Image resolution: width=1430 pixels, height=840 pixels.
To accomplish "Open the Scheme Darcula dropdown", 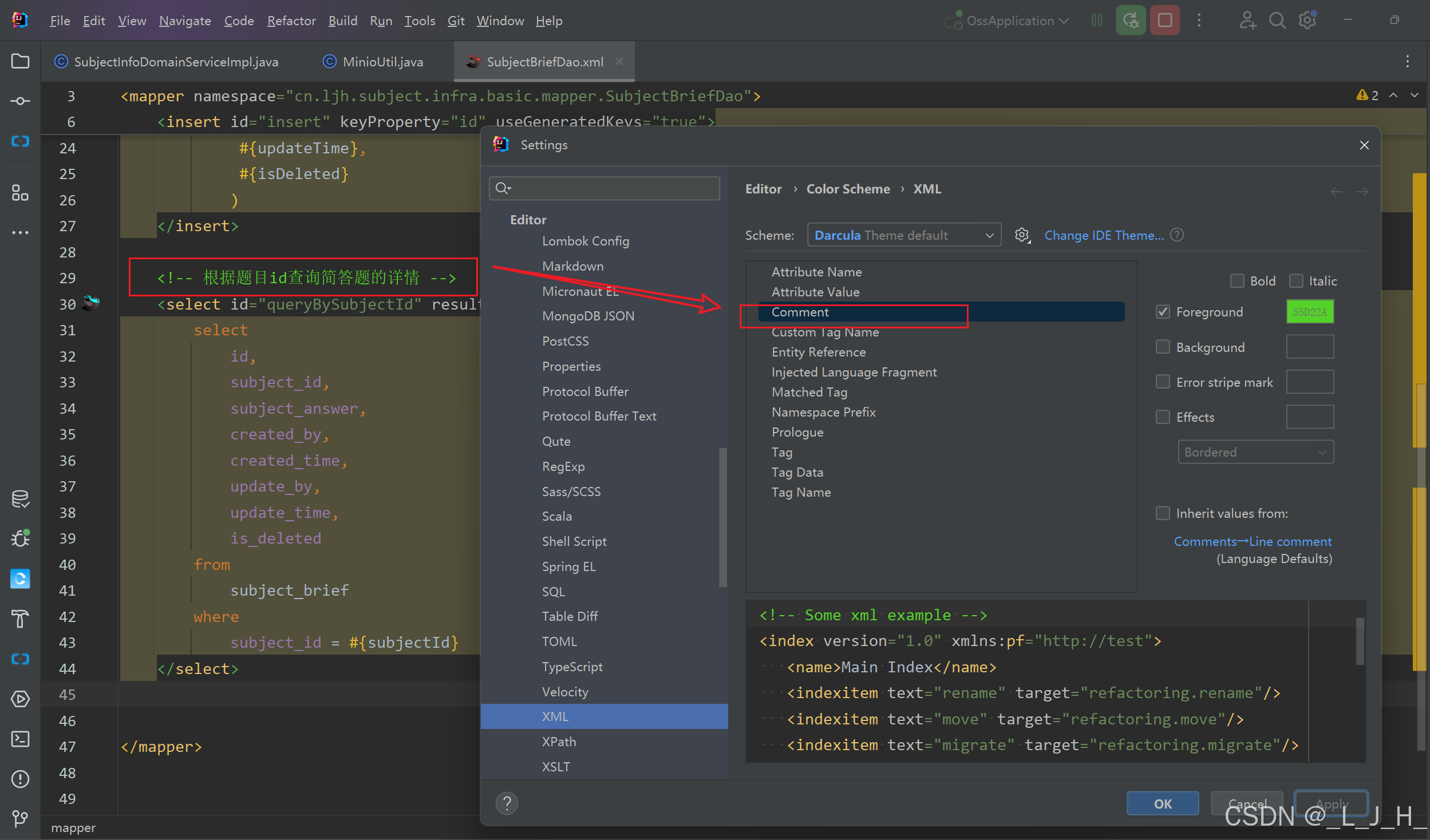I will (x=903, y=235).
